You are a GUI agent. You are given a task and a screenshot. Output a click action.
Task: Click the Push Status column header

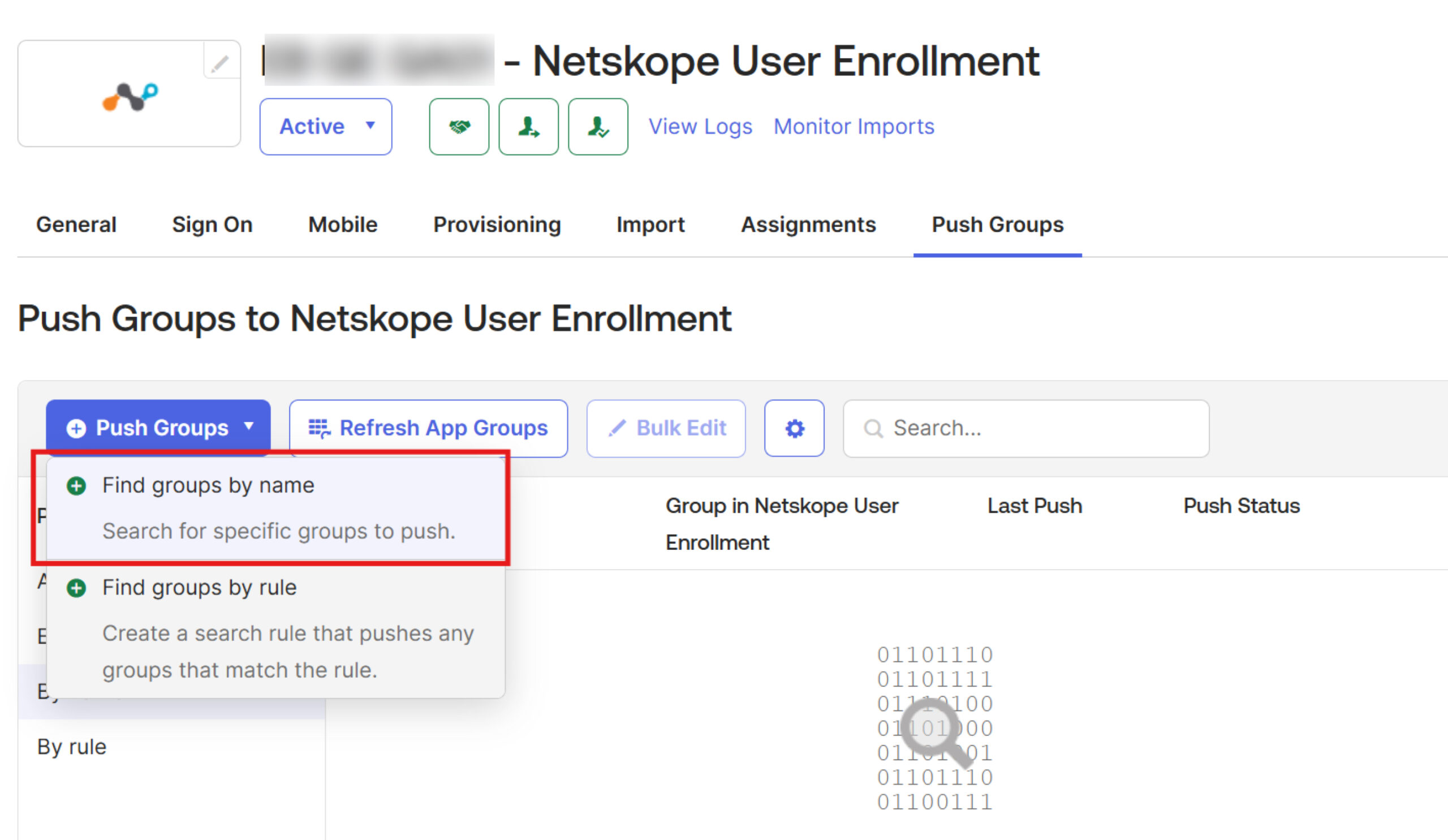1242,506
